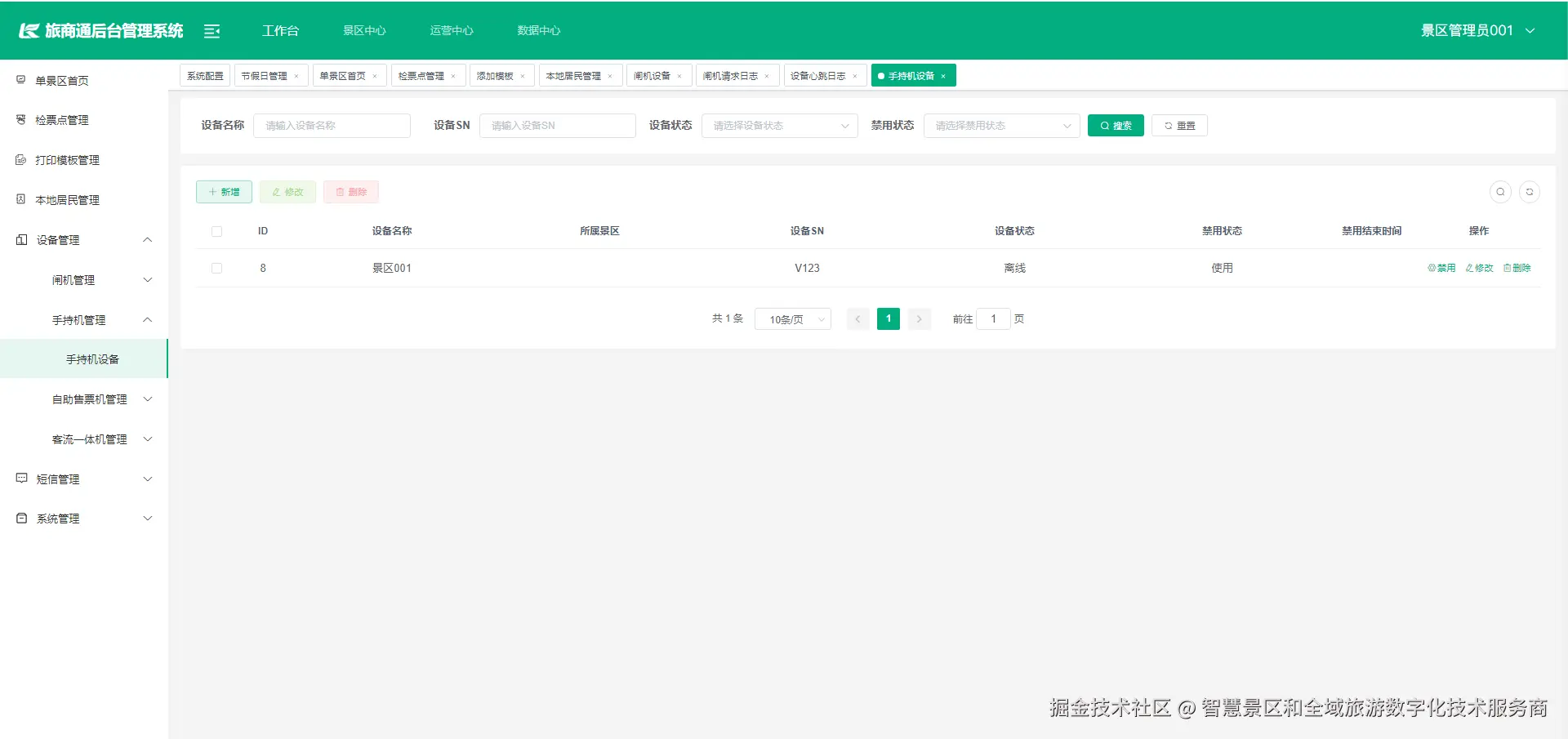Open 短信管理 from the left sidebar
This screenshot has height=739, width=1568.
(58, 479)
